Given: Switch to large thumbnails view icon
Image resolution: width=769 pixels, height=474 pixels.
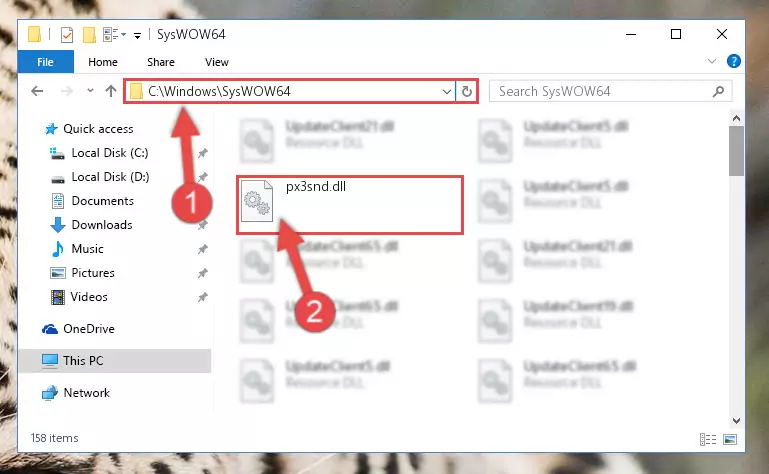Looking at the screenshot, I should click(x=730, y=439).
